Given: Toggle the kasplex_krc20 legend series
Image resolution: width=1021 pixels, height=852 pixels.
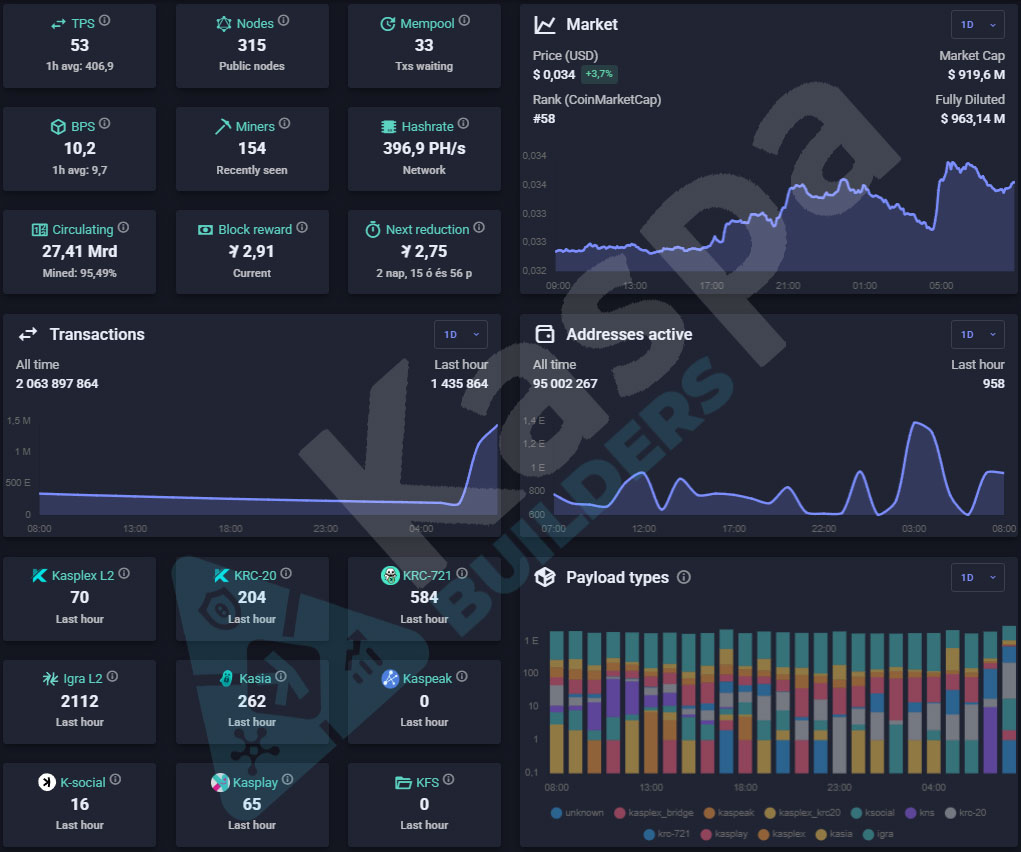Looking at the screenshot, I should pyautogui.click(x=802, y=812).
